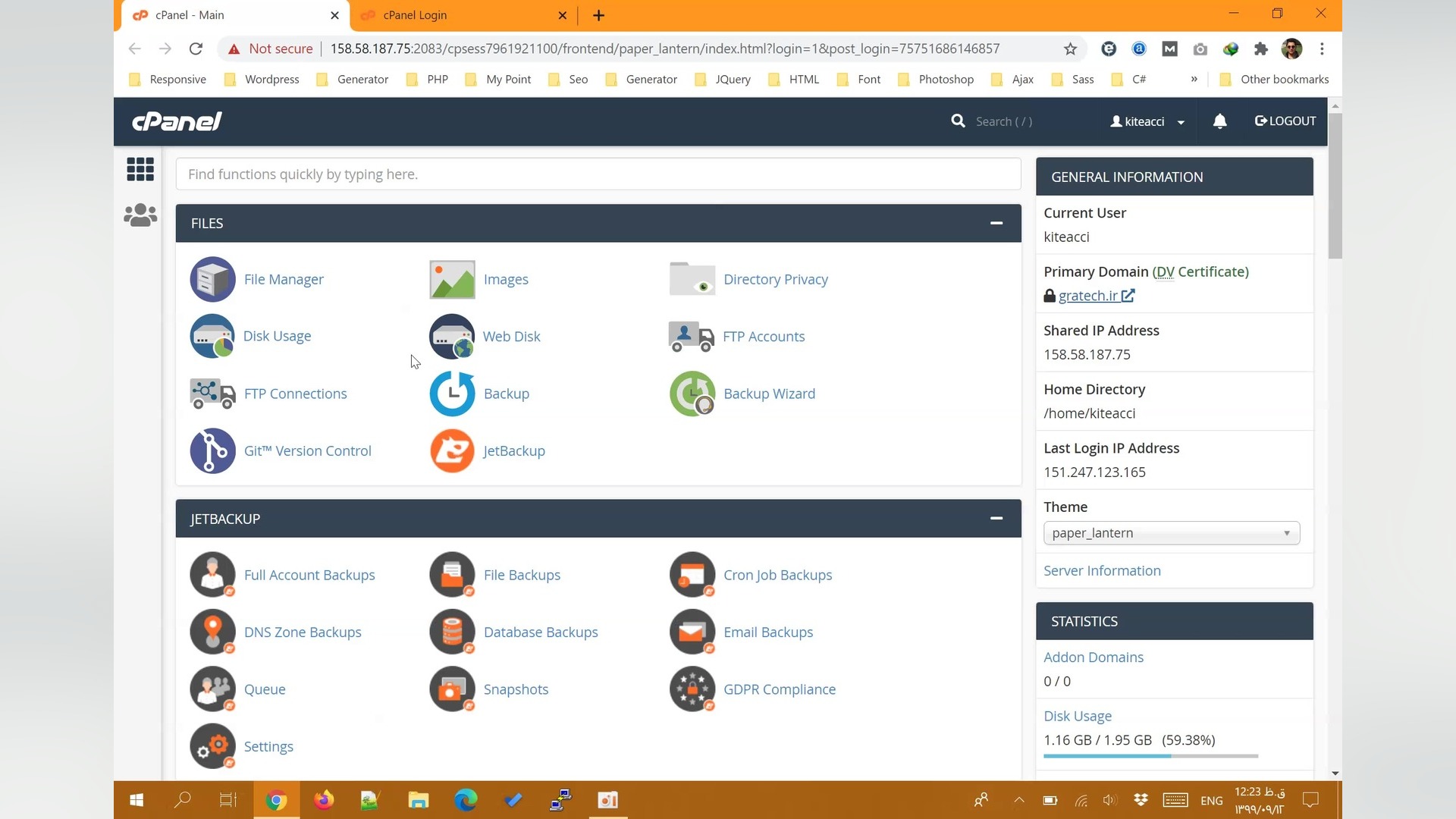Open the Server Information link

1102,571
